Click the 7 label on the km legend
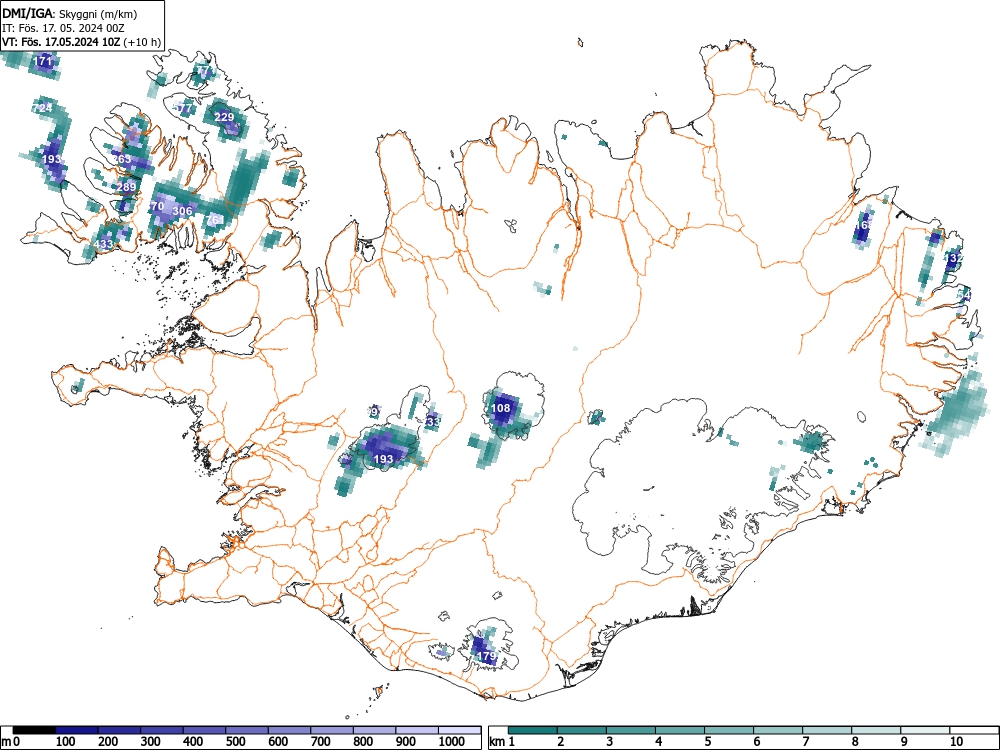The width and height of the screenshot is (1000, 750). point(805,742)
